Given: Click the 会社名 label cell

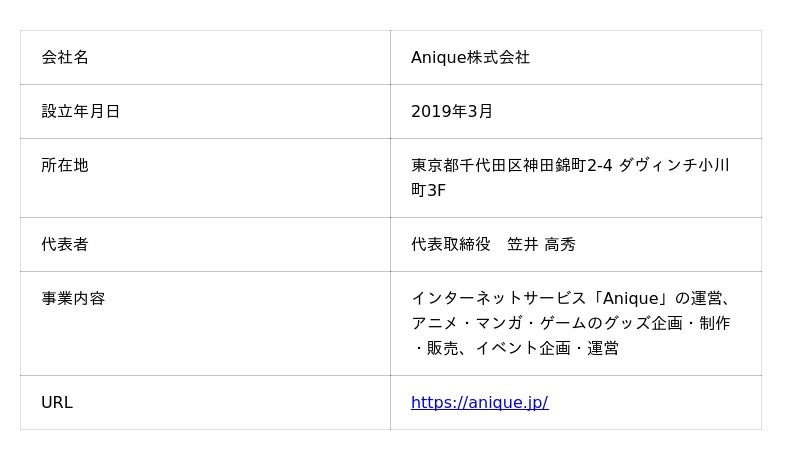Looking at the screenshot, I should (x=65, y=58).
